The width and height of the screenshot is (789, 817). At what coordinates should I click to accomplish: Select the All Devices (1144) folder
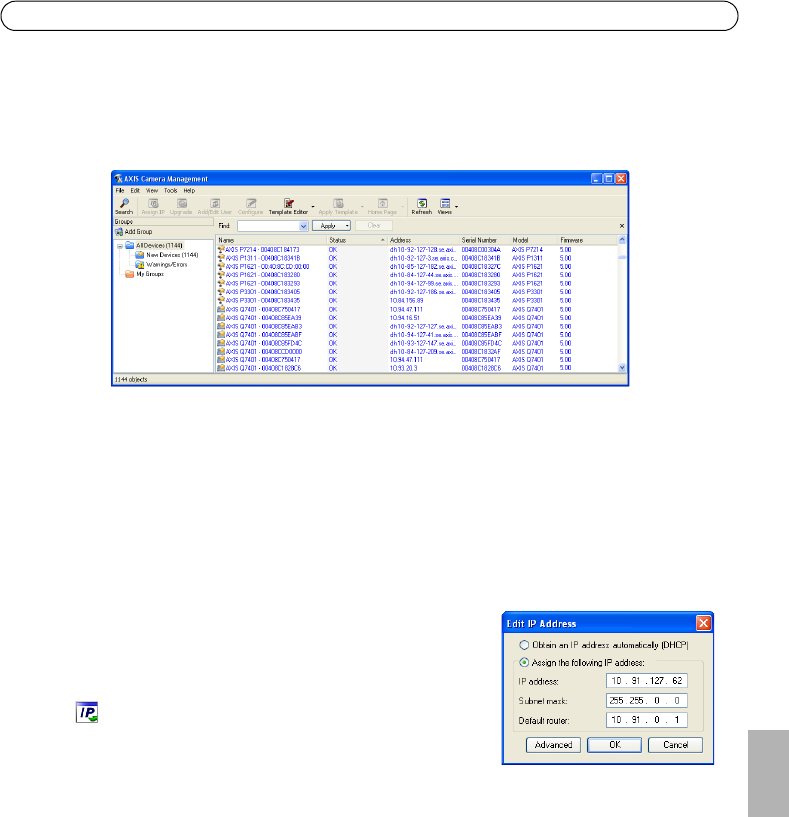coord(154,245)
